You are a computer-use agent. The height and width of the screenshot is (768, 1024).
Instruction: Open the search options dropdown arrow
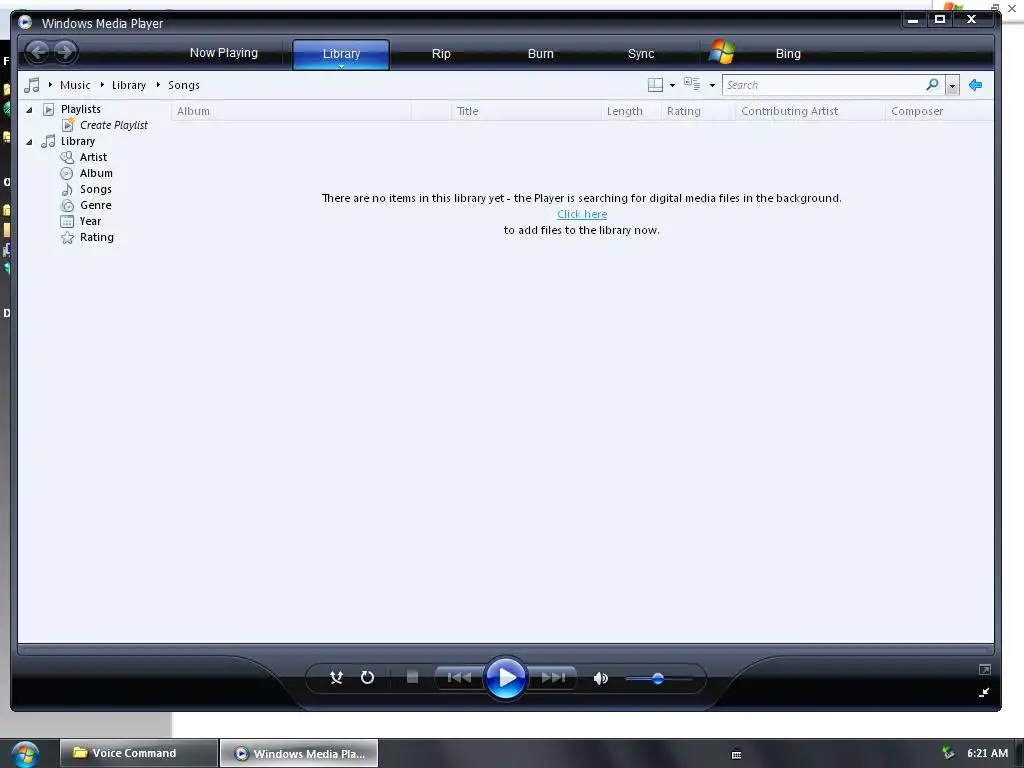tap(952, 86)
